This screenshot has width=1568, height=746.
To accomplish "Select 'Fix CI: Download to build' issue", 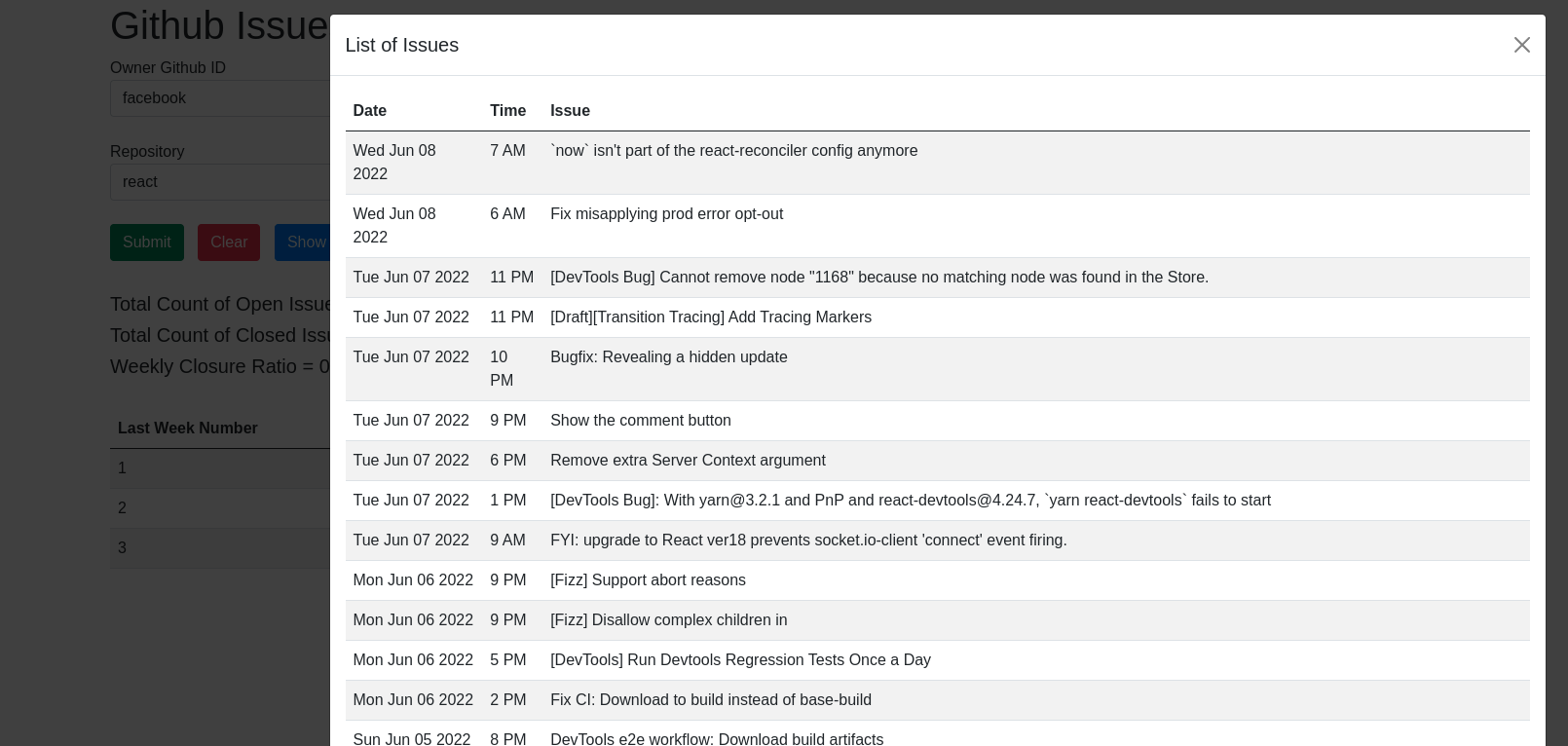I will (x=710, y=700).
